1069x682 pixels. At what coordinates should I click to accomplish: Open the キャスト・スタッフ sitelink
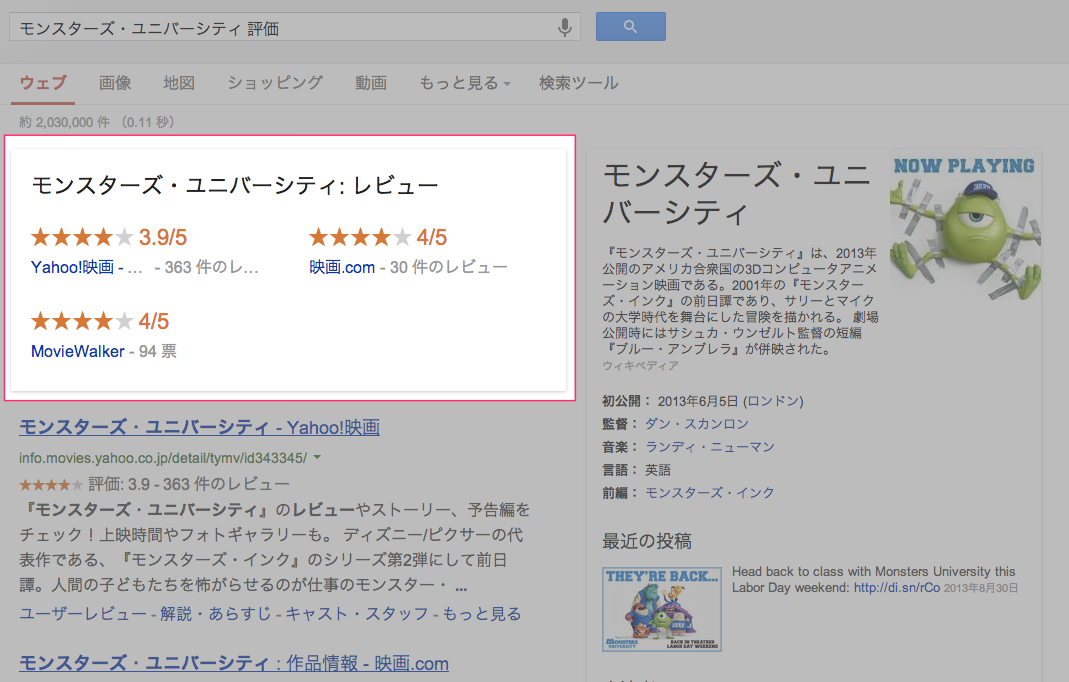click(357, 614)
